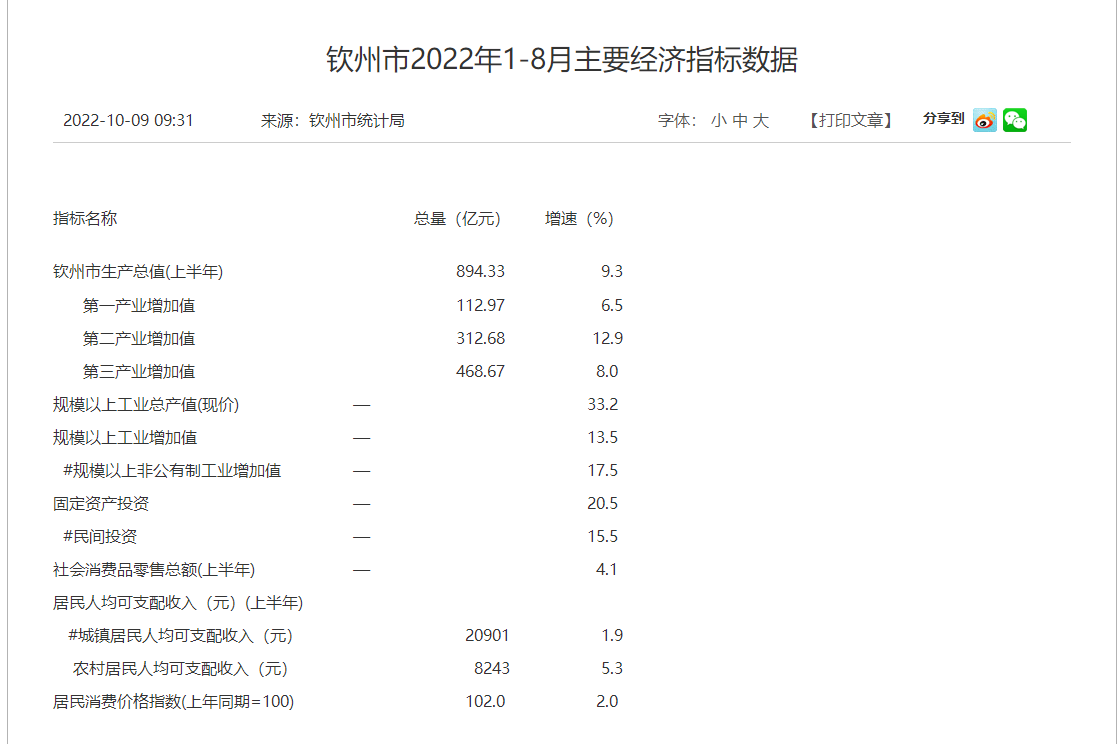This screenshot has width=1118, height=744.
Task: Click the 总量（亿元）column header
Action: (457, 219)
